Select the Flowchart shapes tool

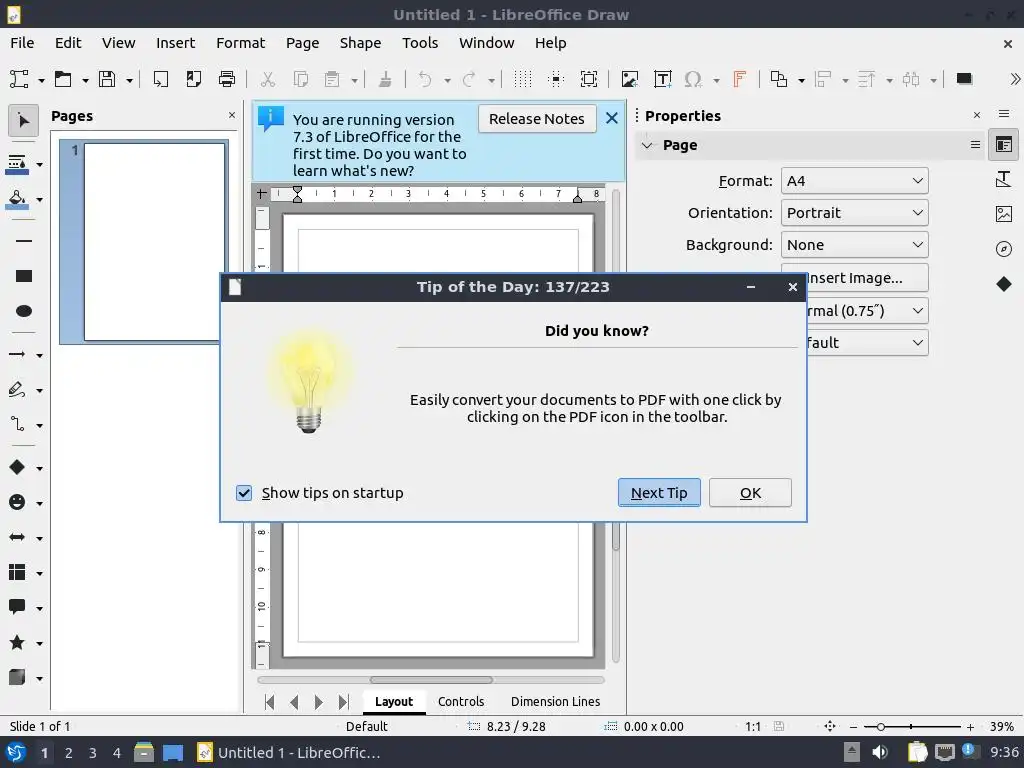pos(17,573)
